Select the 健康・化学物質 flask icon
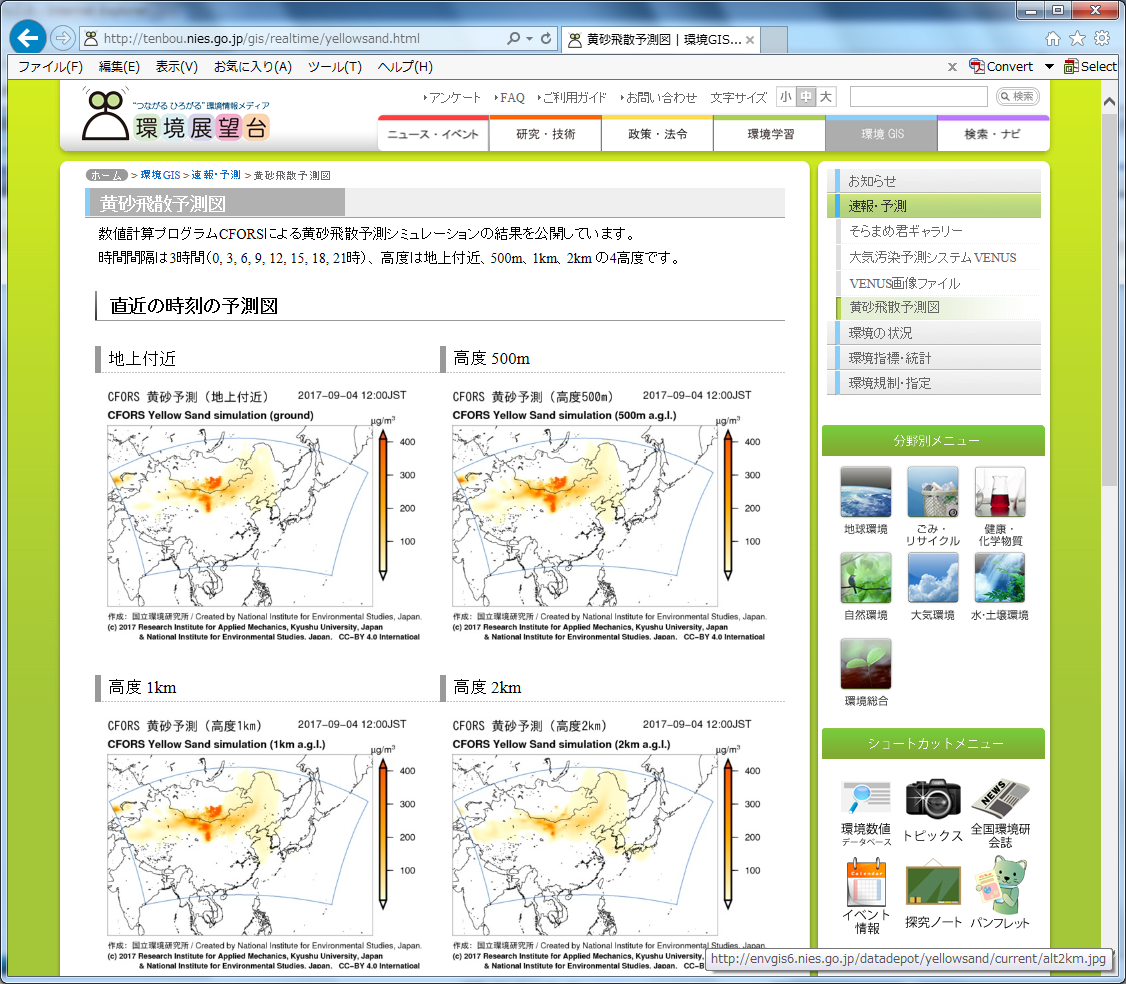The width and height of the screenshot is (1126, 984). 999,492
